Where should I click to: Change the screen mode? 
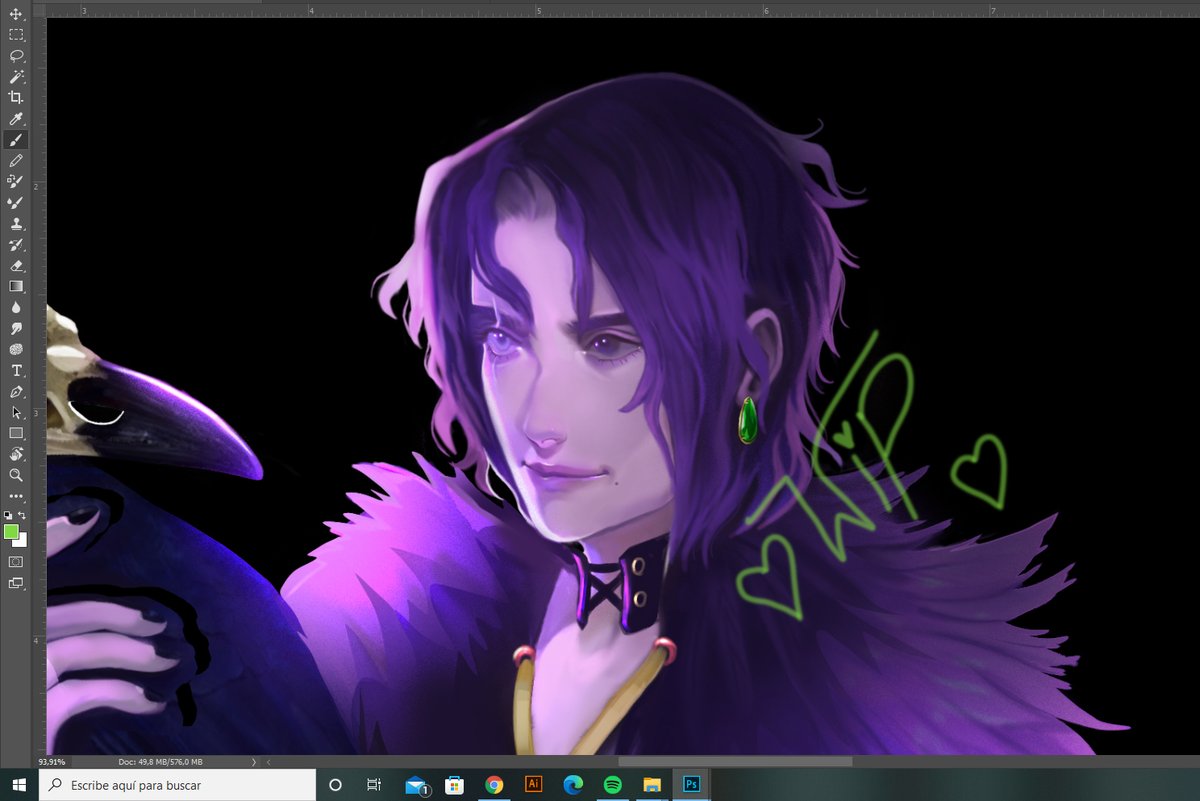(x=16, y=583)
